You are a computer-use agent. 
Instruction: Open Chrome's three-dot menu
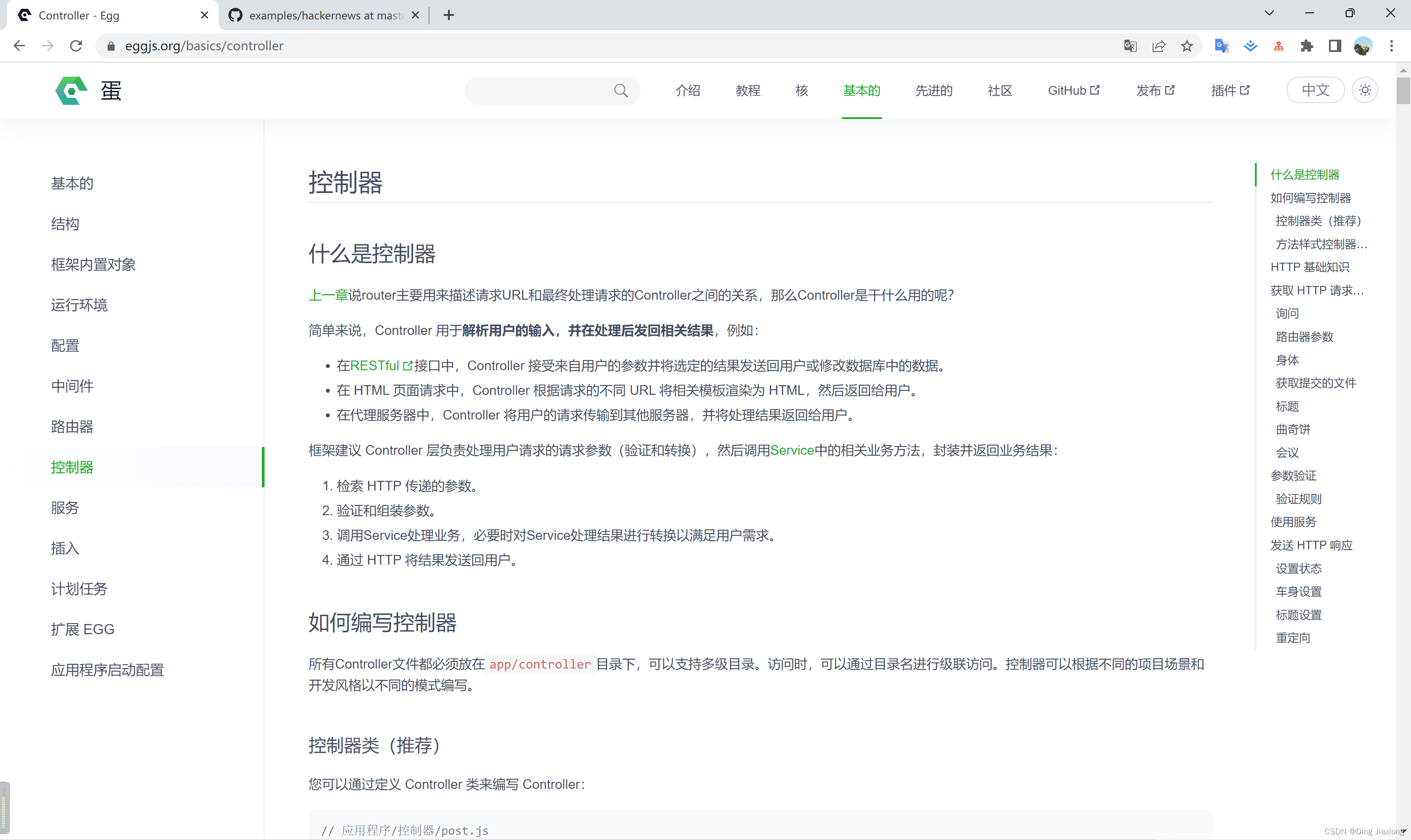1391,46
